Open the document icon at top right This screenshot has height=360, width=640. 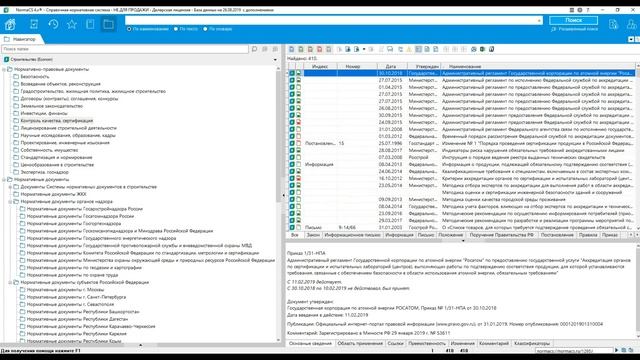click(x=613, y=24)
